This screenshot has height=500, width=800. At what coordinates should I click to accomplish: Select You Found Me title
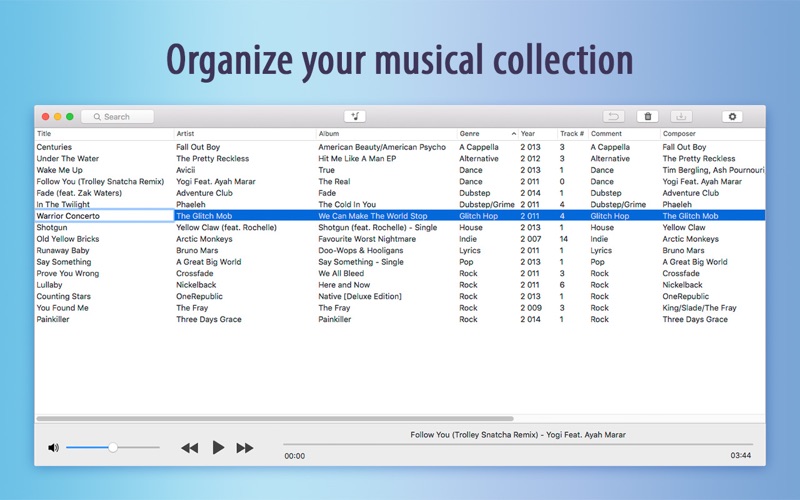62,308
